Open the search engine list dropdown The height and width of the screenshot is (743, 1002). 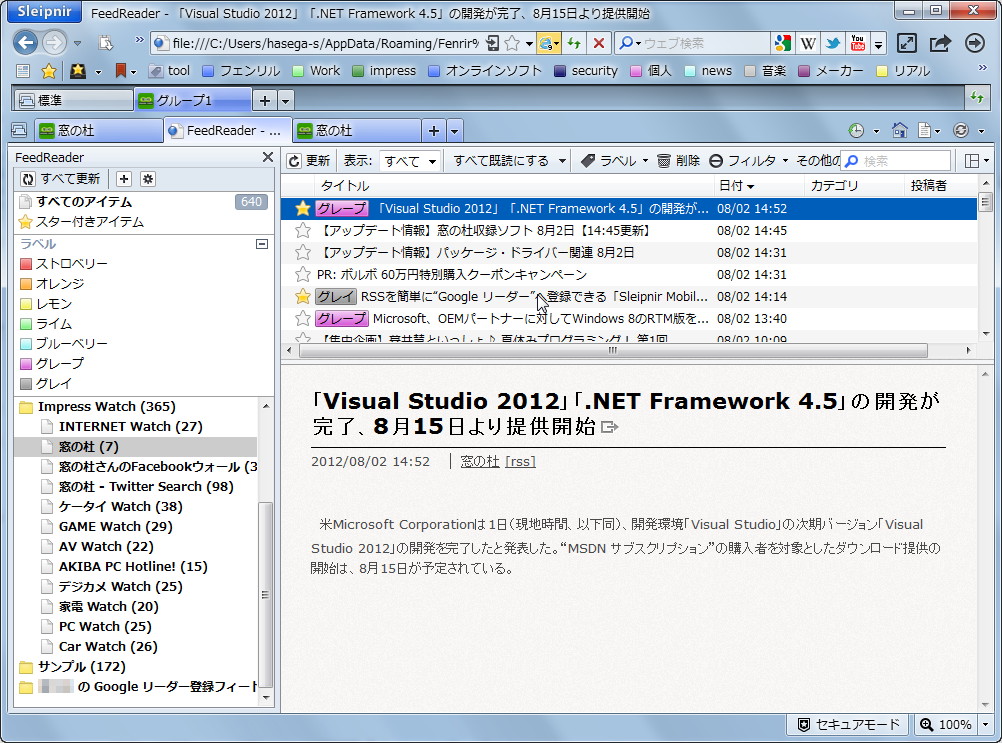tap(879, 43)
